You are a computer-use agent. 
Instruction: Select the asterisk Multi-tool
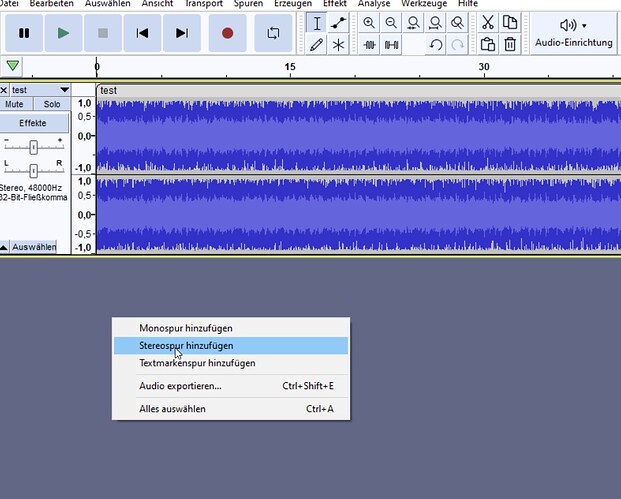coord(338,45)
